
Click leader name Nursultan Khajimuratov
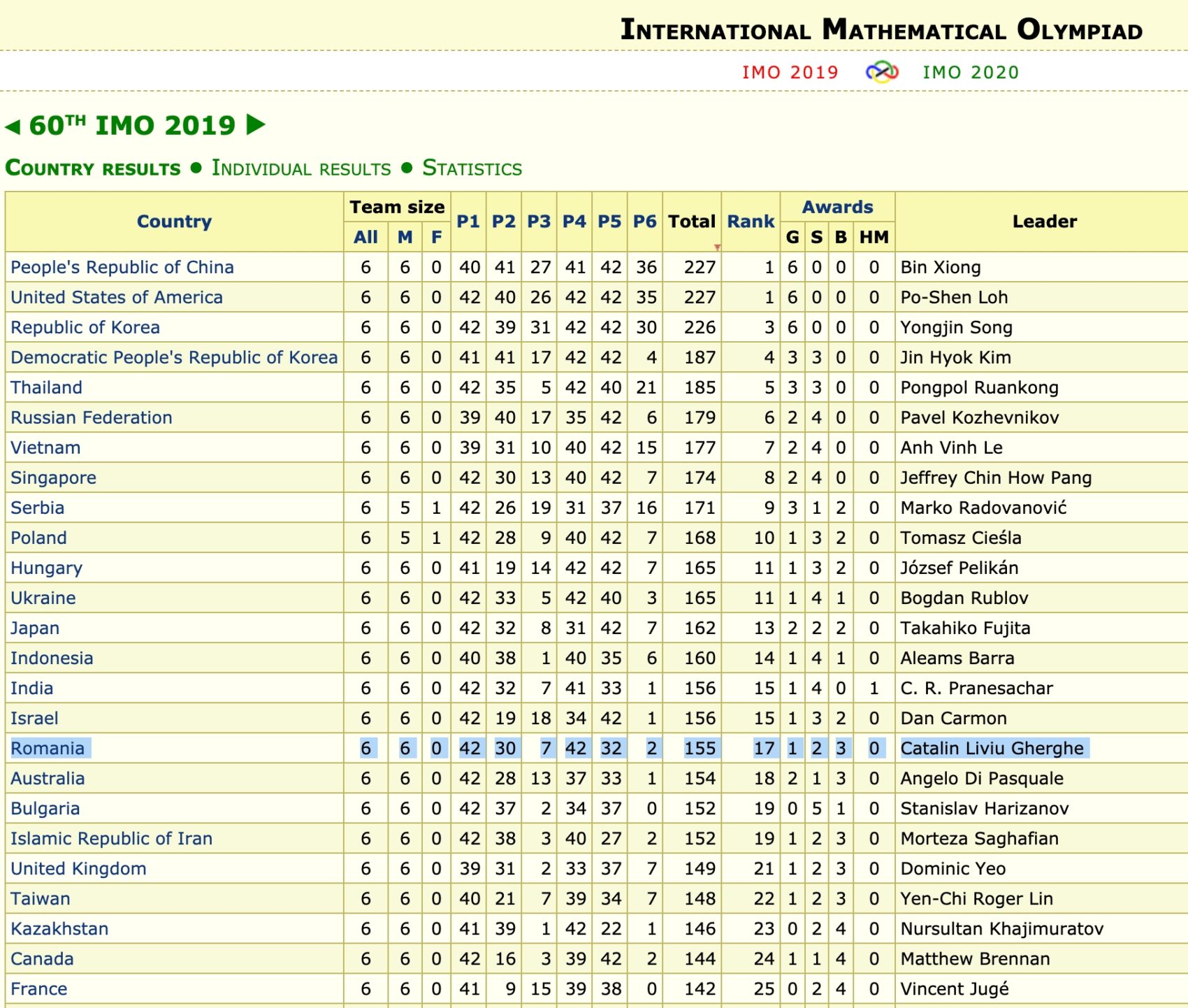tap(1002, 928)
